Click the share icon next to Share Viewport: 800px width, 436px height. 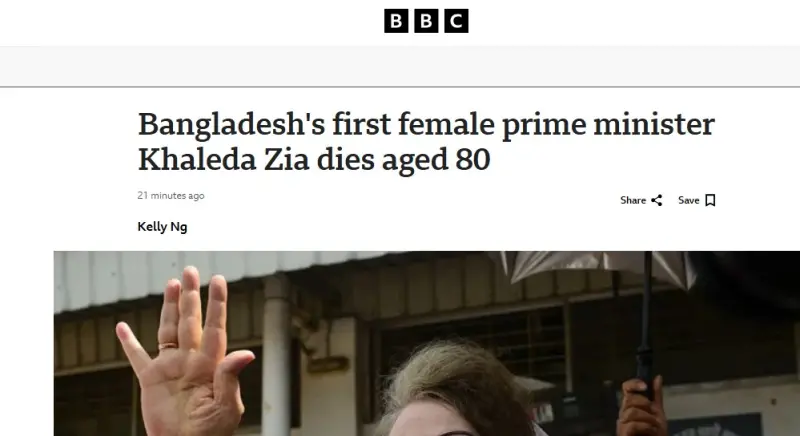(657, 200)
